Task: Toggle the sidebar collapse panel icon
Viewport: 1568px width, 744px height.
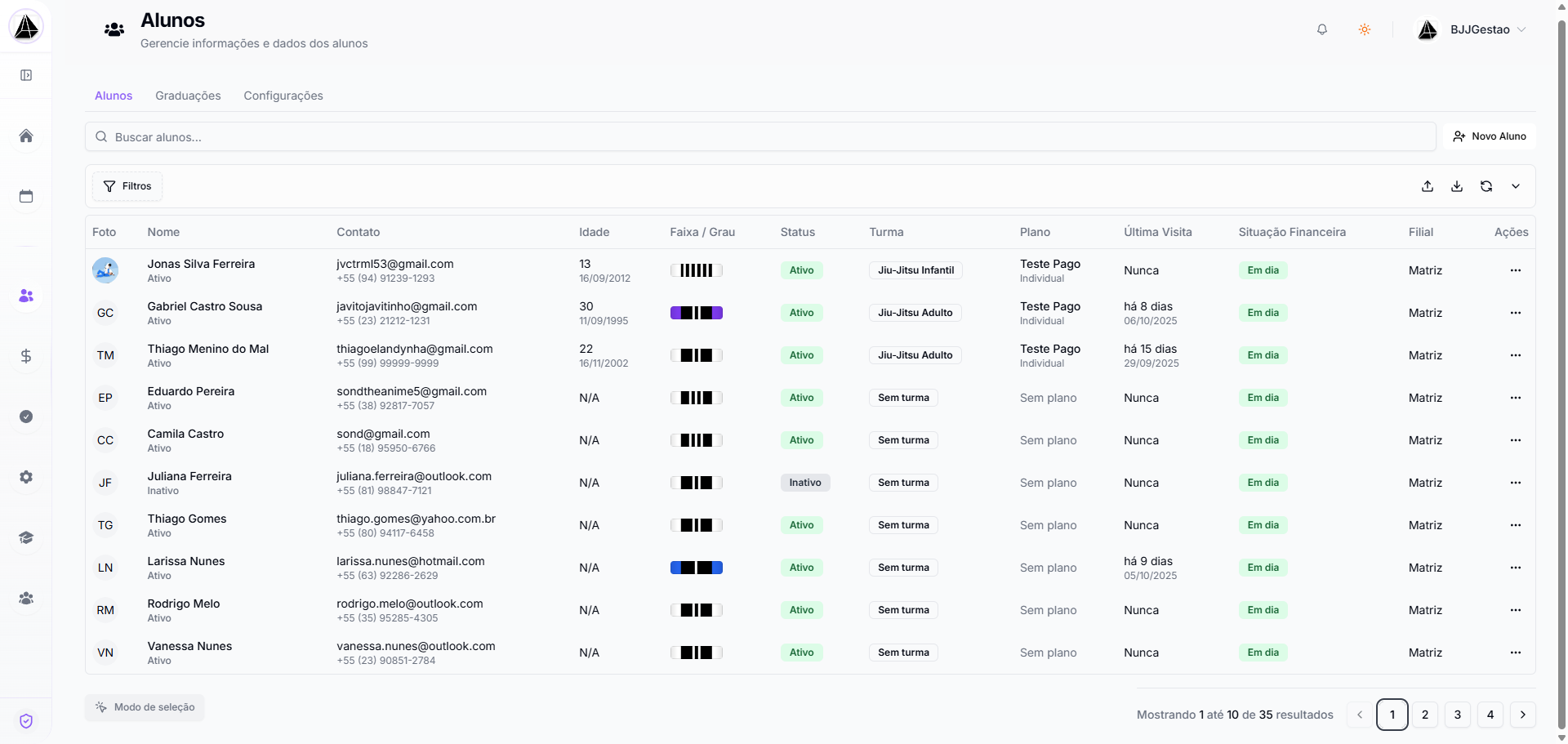Action: (x=26, y=75)
